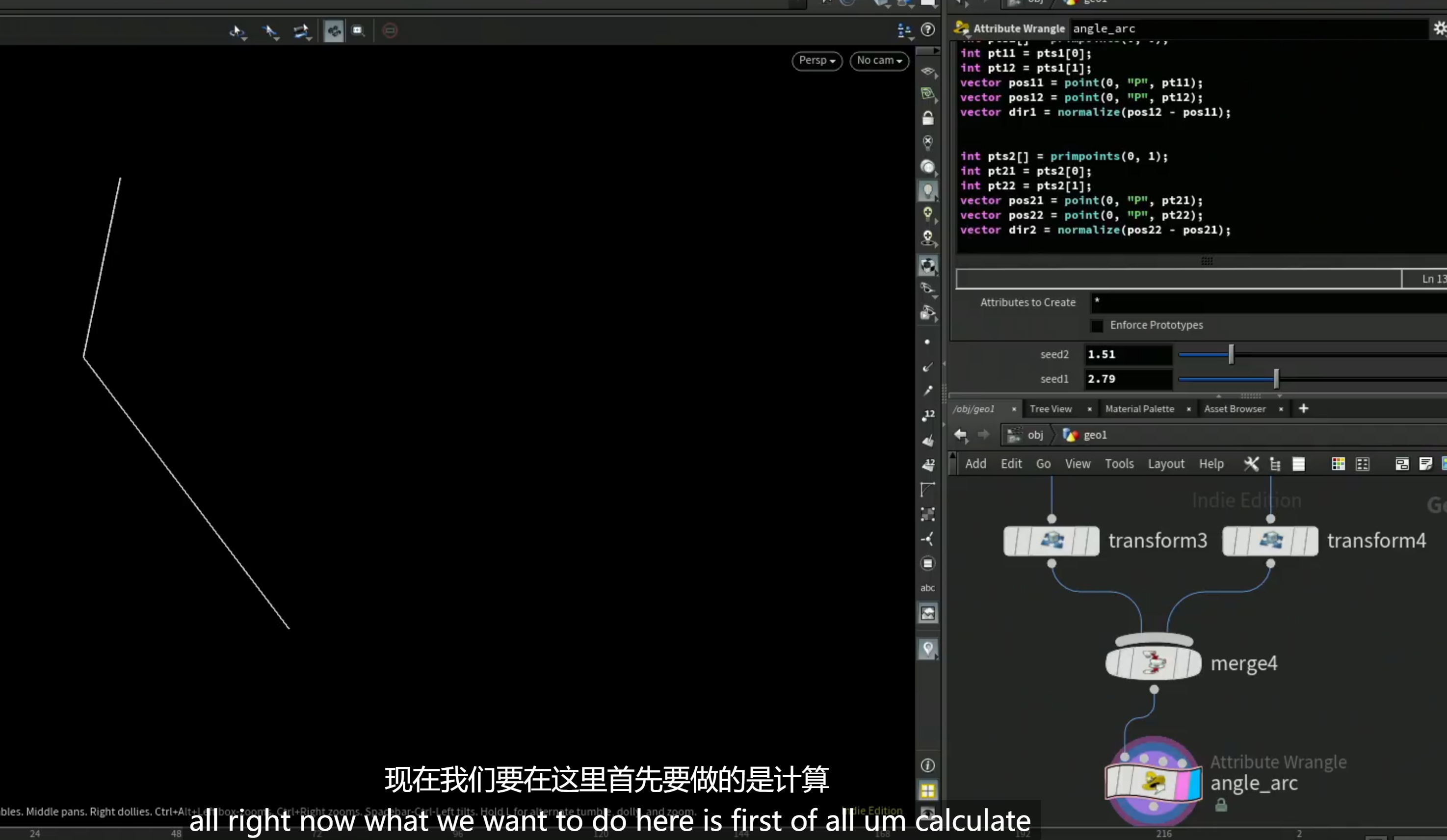Click the Attribute Wrangle gear settings icon
The width and height of the screenshot is (1447, 840).
click(x=1440, y=29)
